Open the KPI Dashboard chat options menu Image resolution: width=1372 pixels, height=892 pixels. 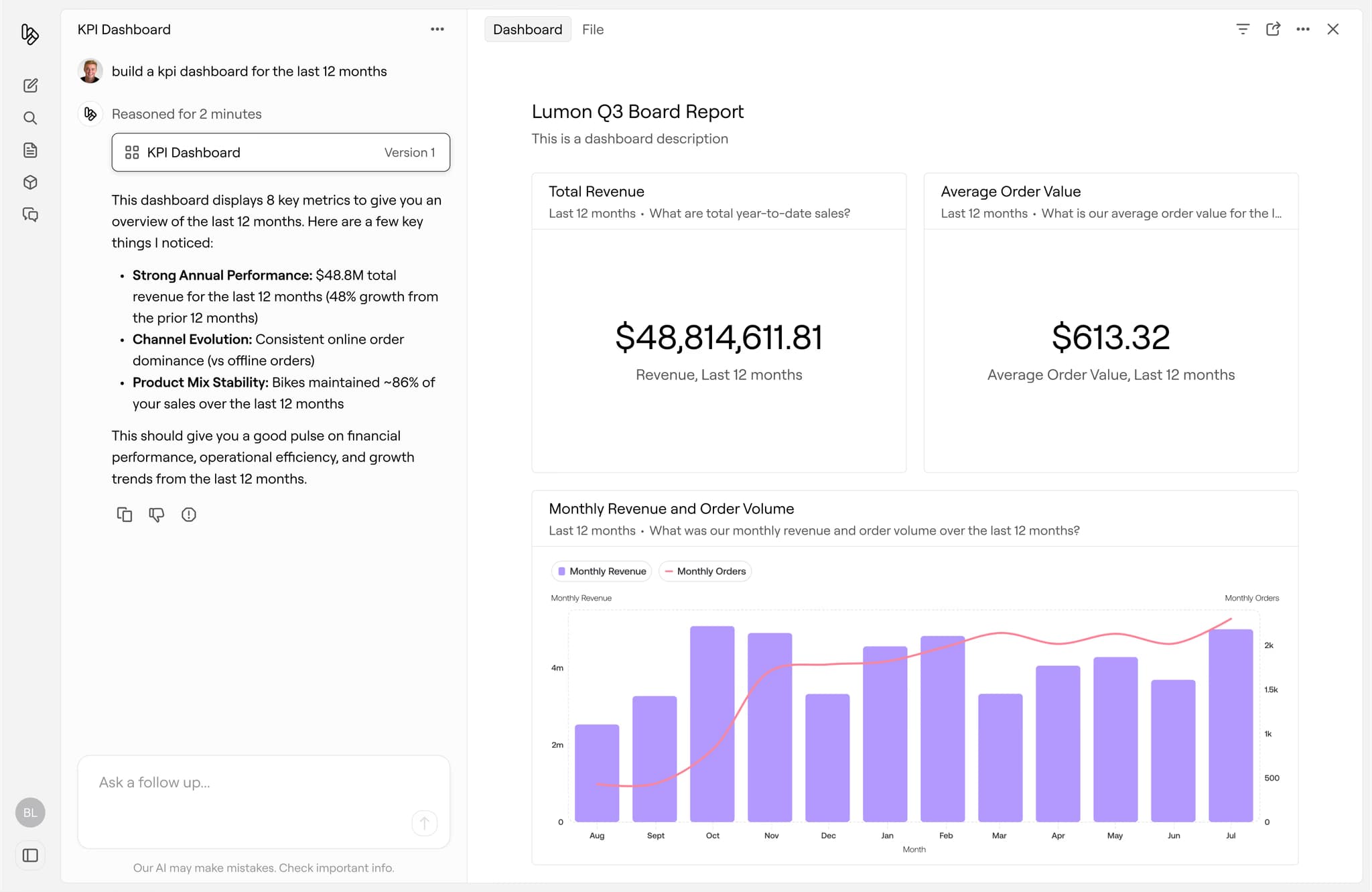point(437,29)
